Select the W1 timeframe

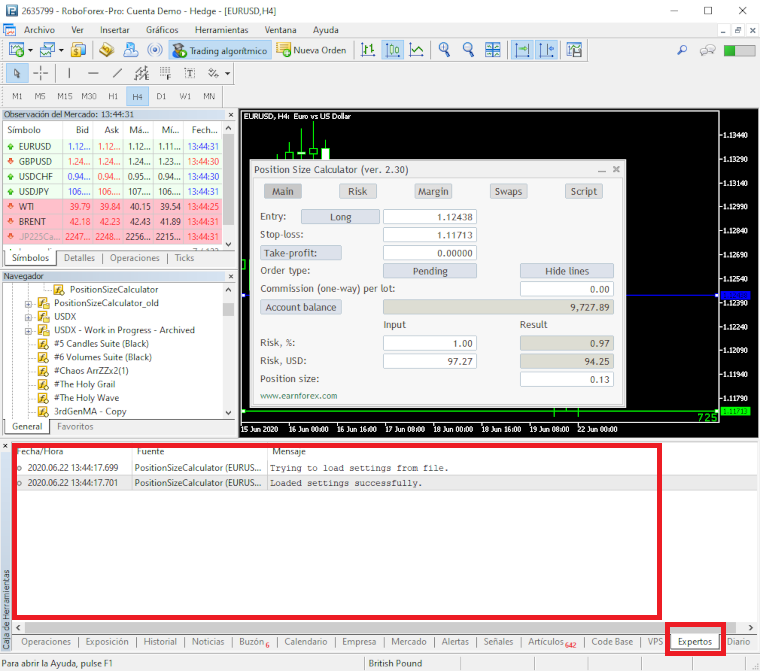[185, 96]
